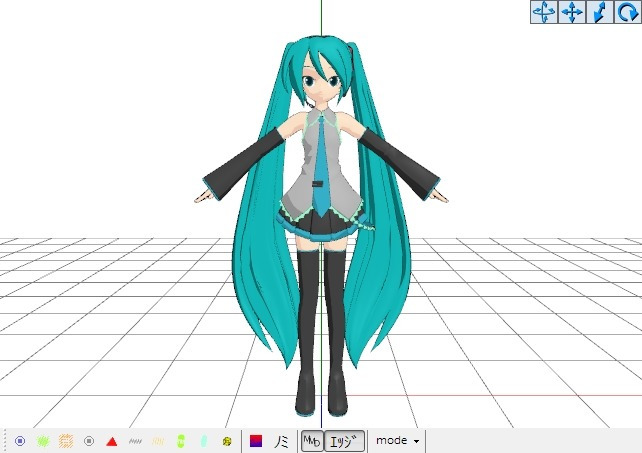The width and height of the screenshot is (642, 453).
Task: Open the red-blue gradient color swatch
Action: 256,441
